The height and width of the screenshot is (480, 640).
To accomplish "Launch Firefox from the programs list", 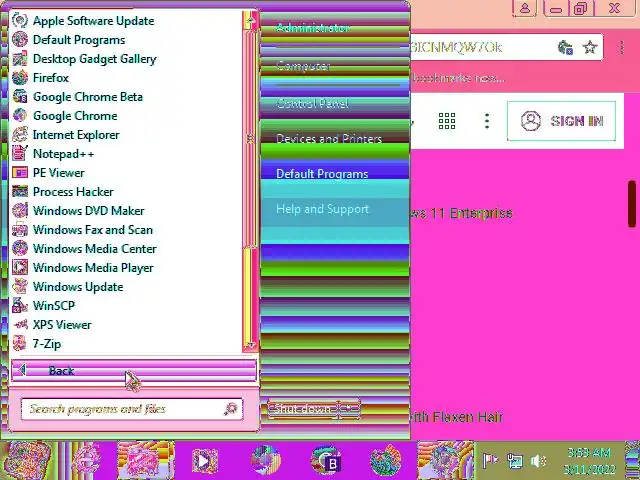I will pos(40,78).
